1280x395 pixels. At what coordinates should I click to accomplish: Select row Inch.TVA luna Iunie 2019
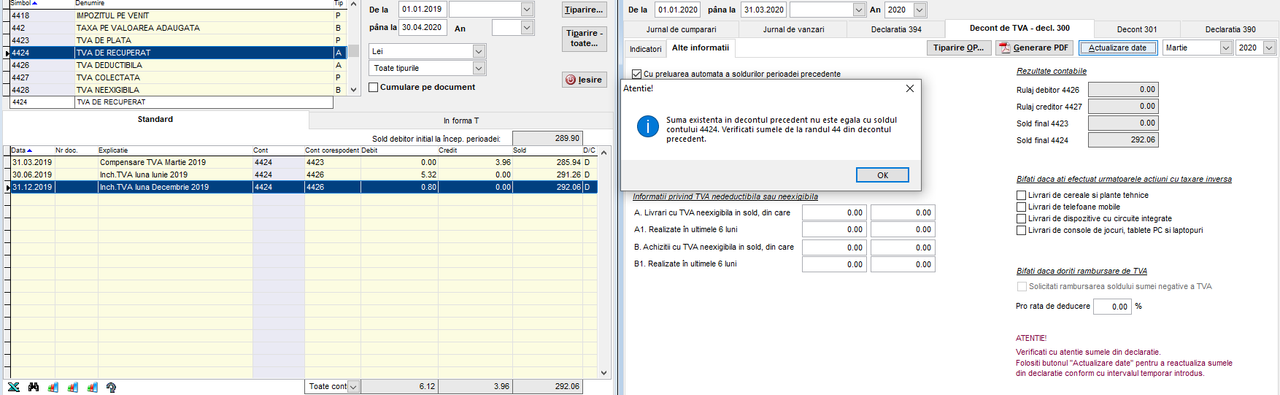click(x=303, y=174)
